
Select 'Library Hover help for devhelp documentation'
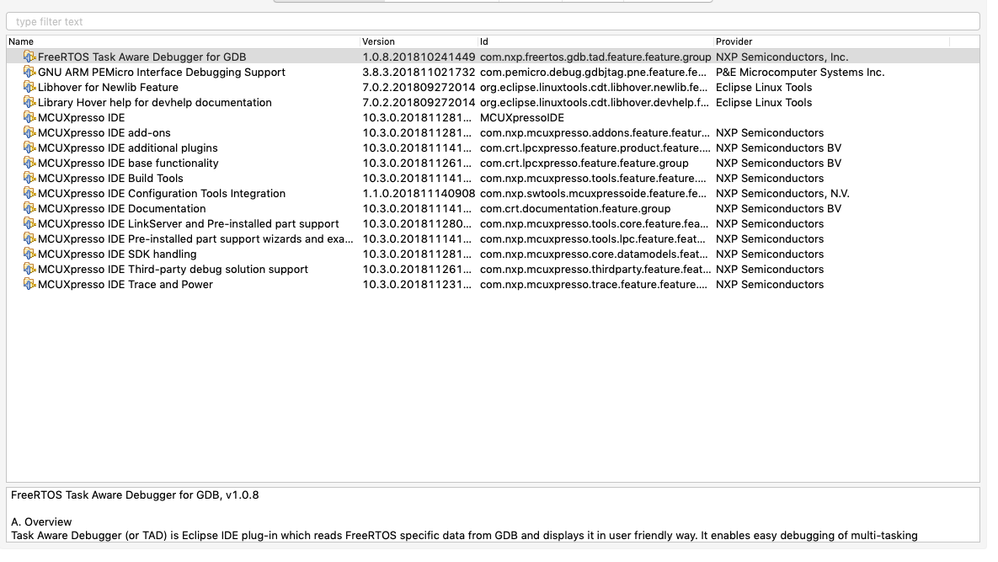point(155,103)
